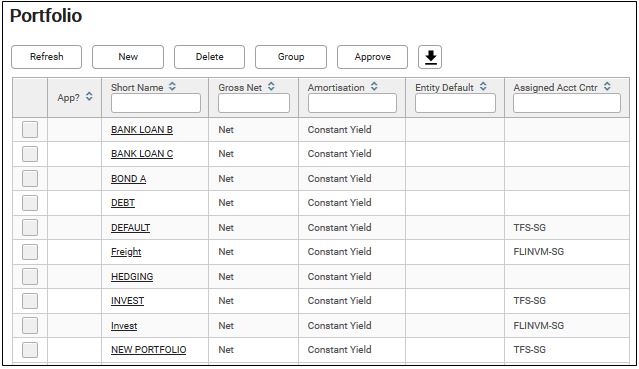Image resolution: width=639 pixels, height=369 pixels.
Task: Click the Group button
Action: coord(291,57)
